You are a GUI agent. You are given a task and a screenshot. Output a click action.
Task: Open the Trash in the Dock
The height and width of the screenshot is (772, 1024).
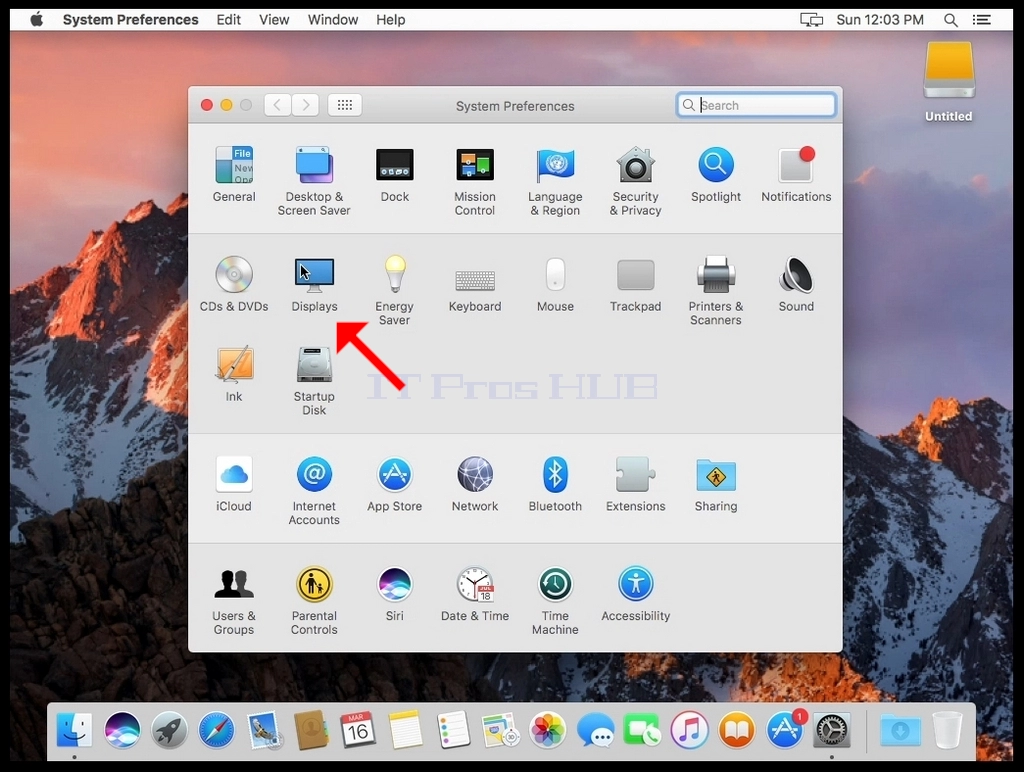[947, 730]
